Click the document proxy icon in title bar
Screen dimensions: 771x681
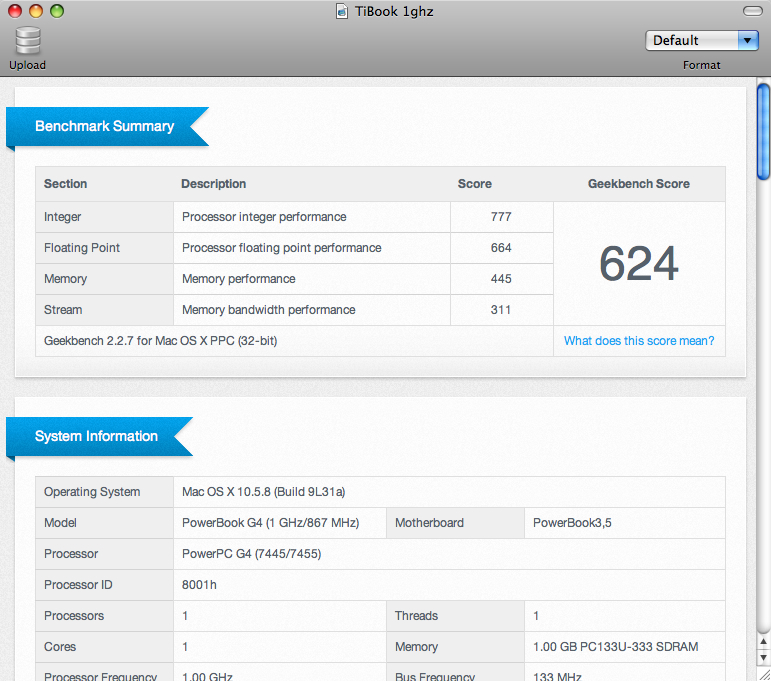[342, 11]
